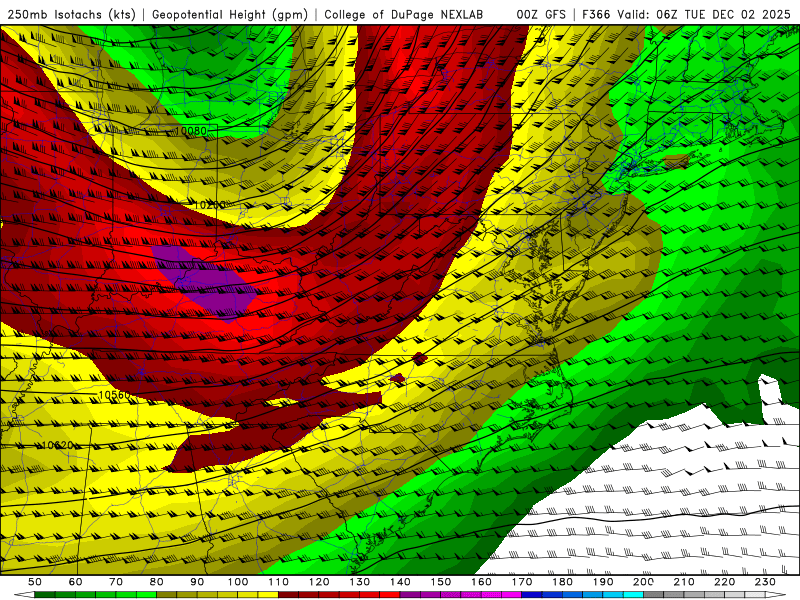Image resolution: width=800 pixels, height=600 pixels.
Task: Select the 150 legend value
Action: pos(441,582)
